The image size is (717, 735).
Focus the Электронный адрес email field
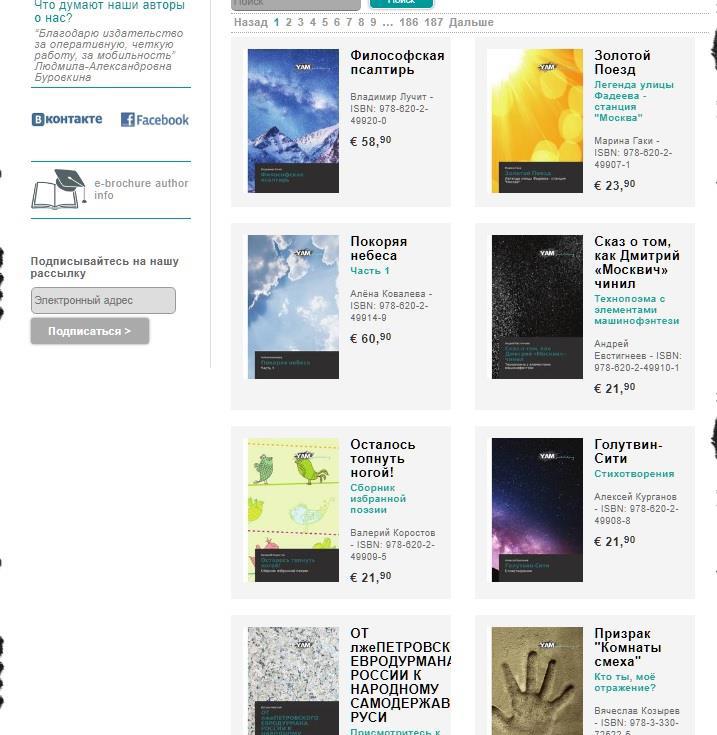pyautogui.click(x=103, y=300)
